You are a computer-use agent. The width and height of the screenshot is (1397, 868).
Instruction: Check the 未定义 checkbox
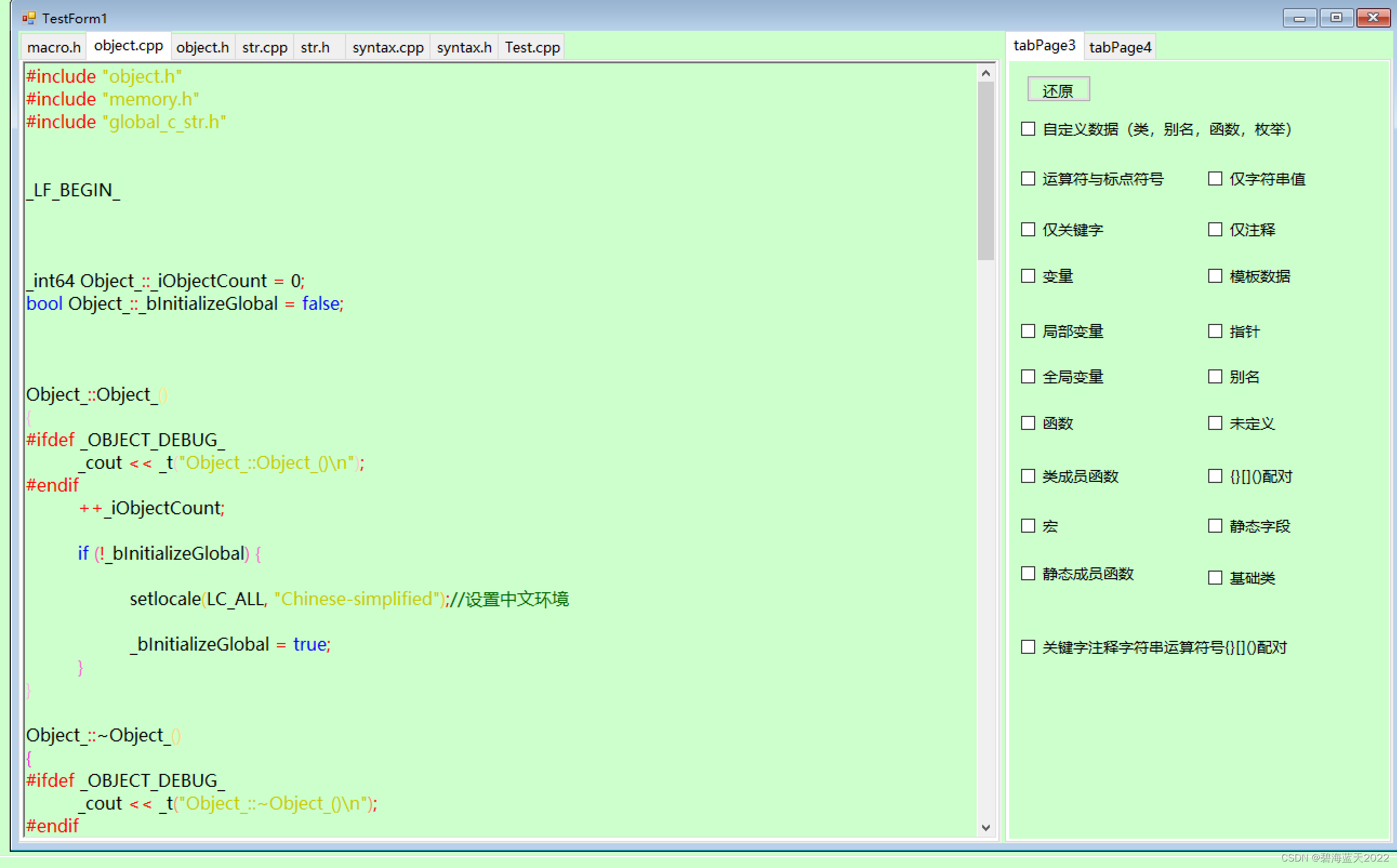click(x=1215, y=423)
